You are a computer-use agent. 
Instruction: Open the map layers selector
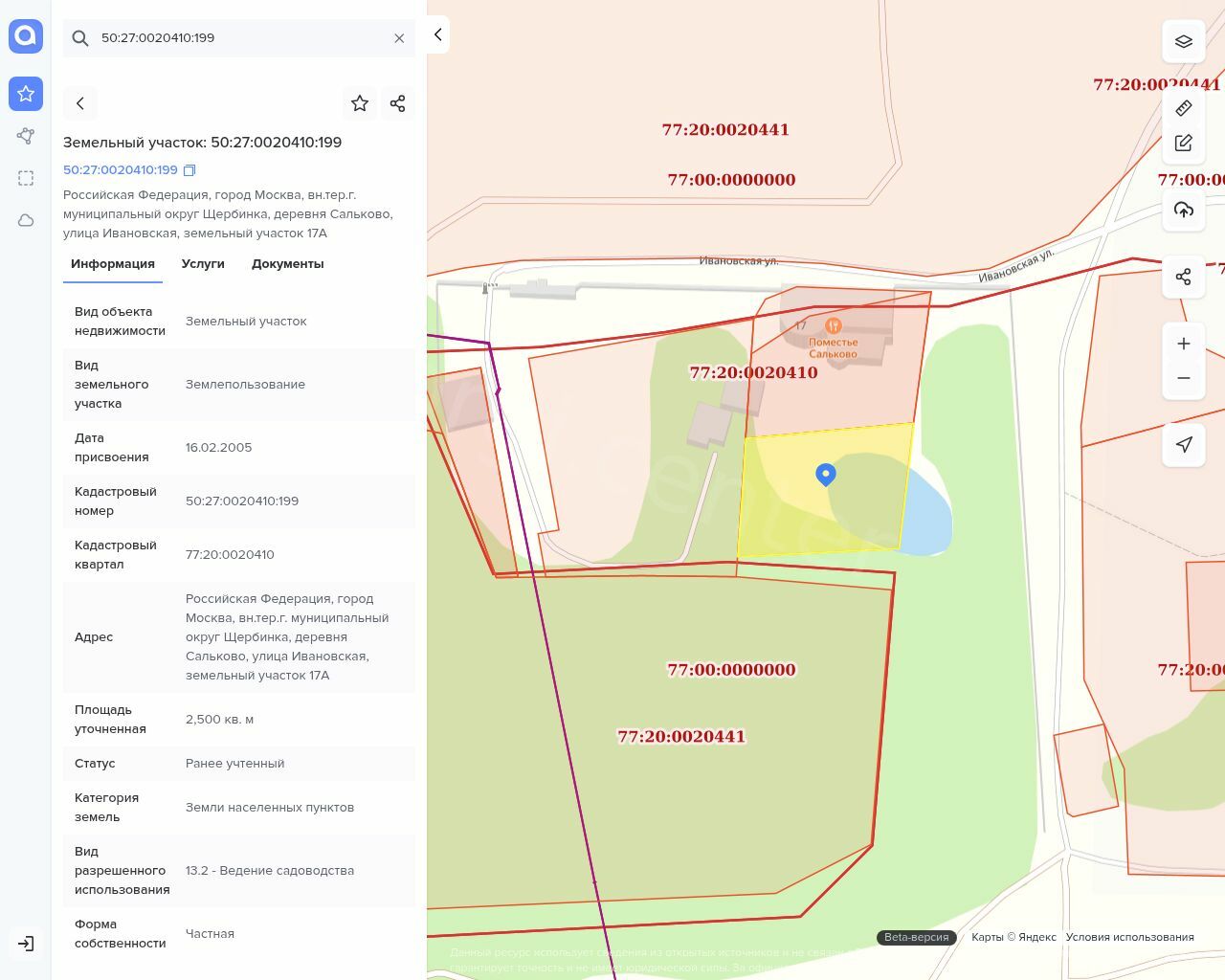pos(1184,41)
